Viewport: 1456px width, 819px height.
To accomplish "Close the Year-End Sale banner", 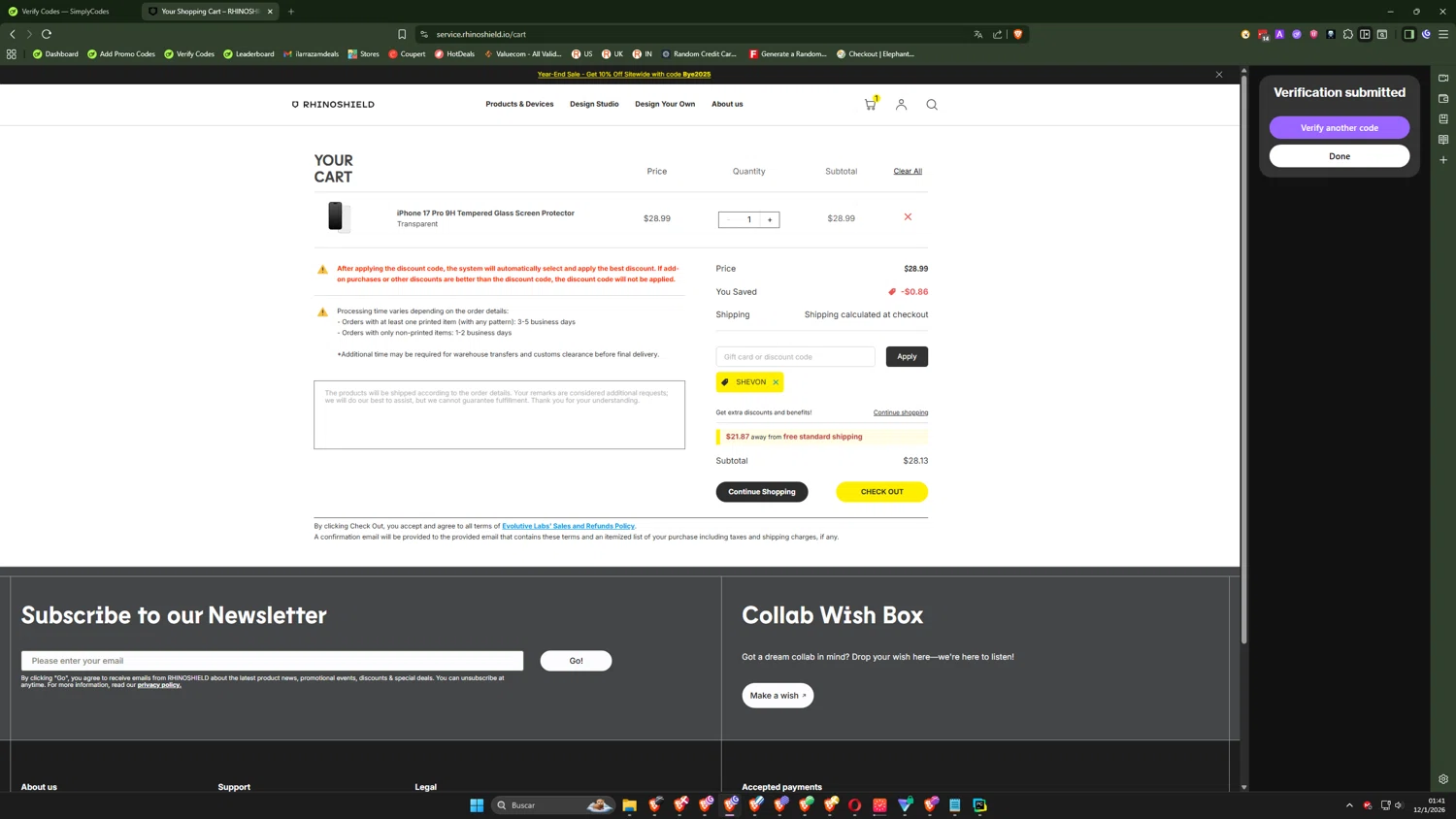I will click(1219, 75).
